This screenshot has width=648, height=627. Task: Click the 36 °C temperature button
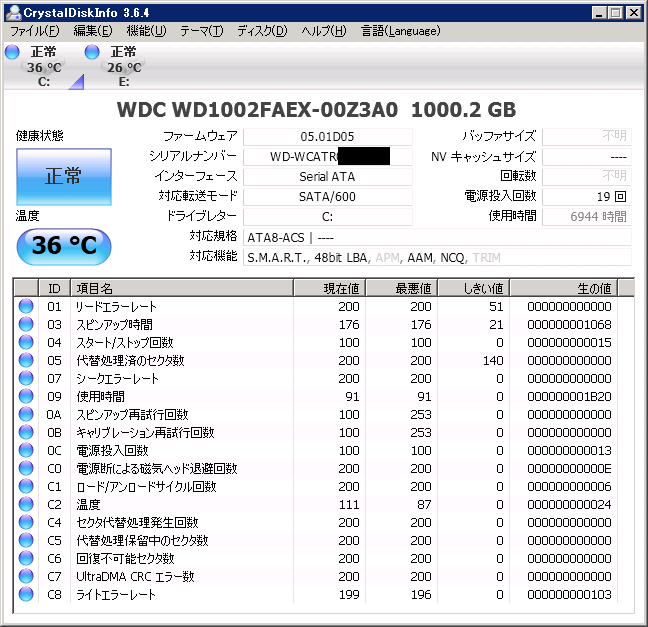(64, 246)
